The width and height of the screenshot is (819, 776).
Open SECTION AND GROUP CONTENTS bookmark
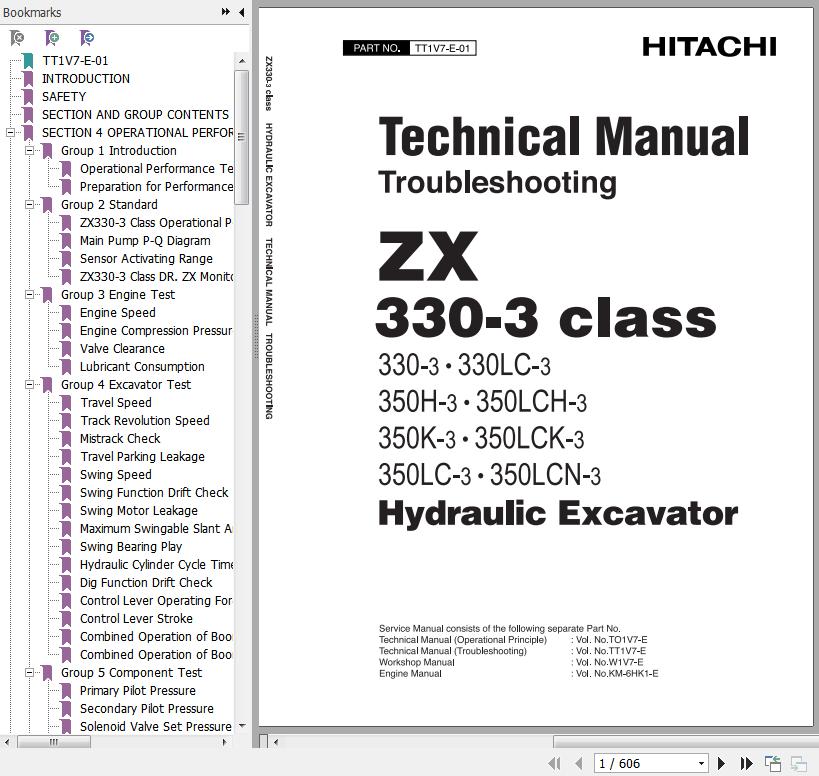click(x=135, y=114)
